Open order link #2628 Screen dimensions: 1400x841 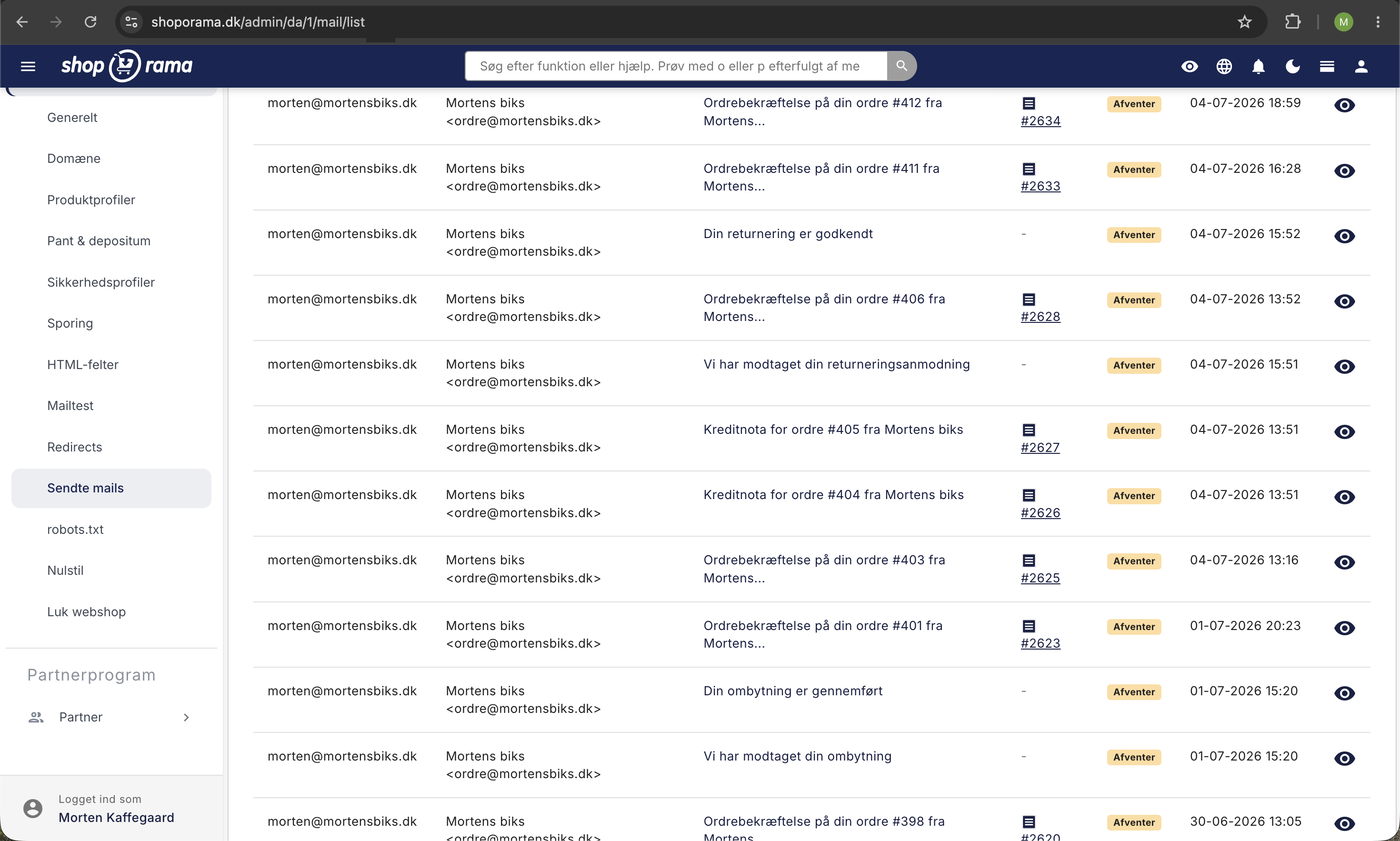tap(1040, 317)
